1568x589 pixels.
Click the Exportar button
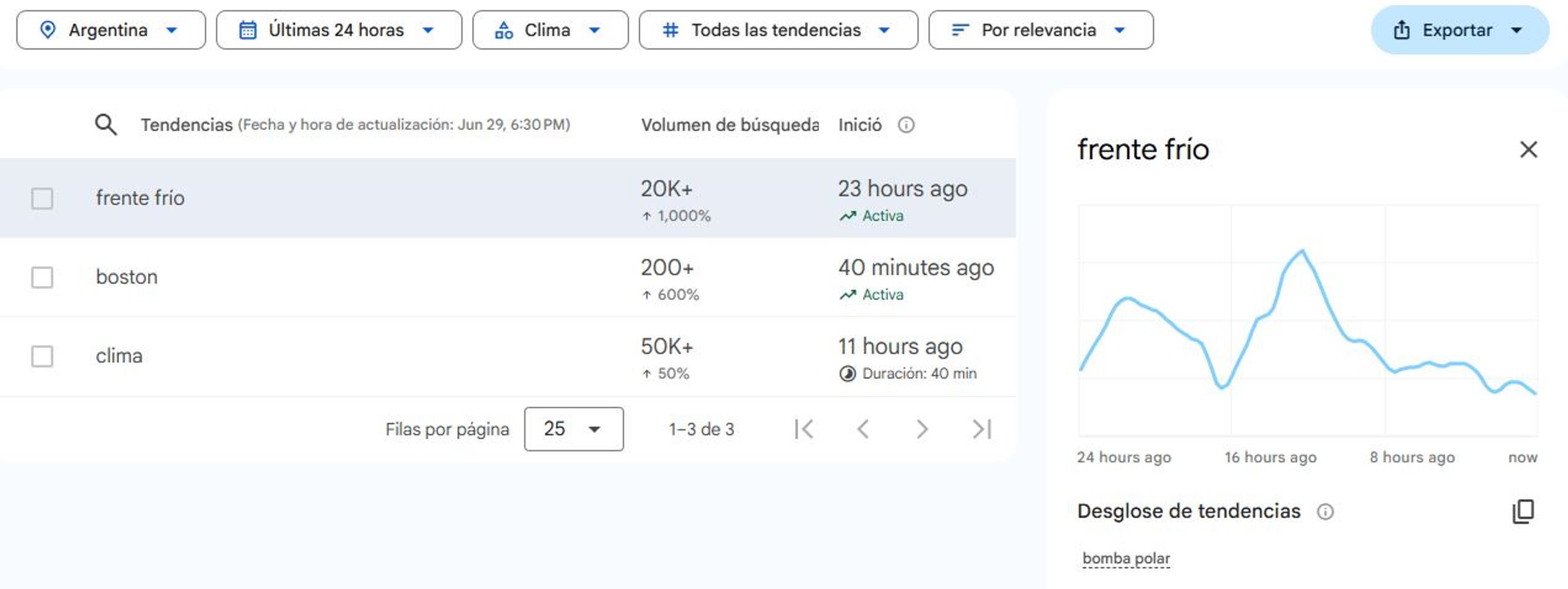[x=1460, y=30]
